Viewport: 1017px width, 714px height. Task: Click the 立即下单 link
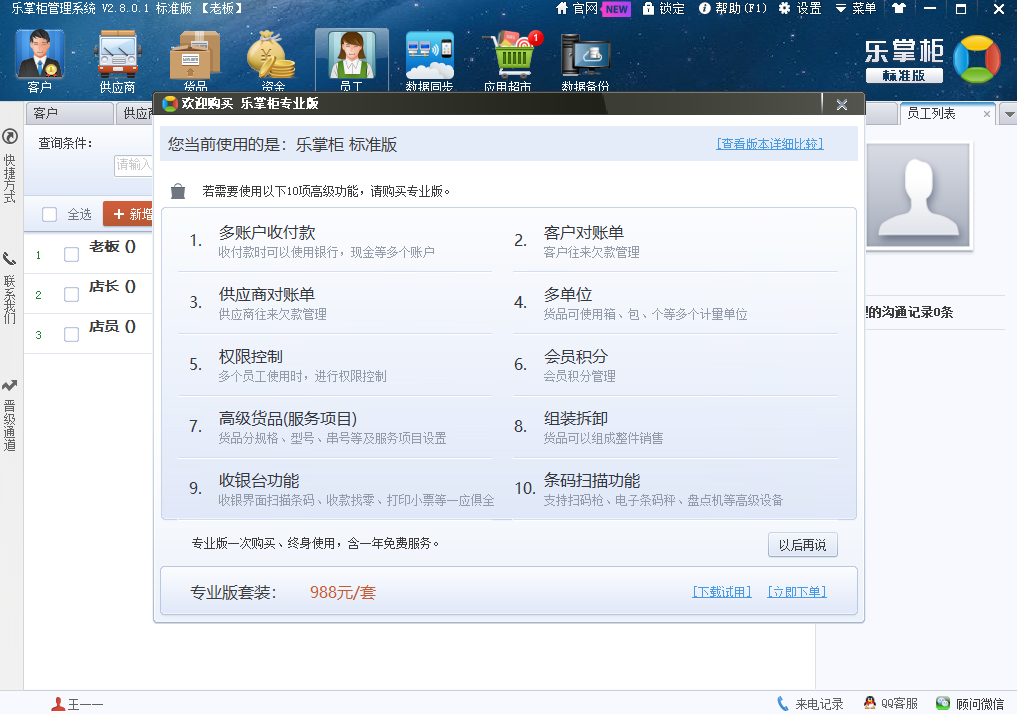point(796,591)
